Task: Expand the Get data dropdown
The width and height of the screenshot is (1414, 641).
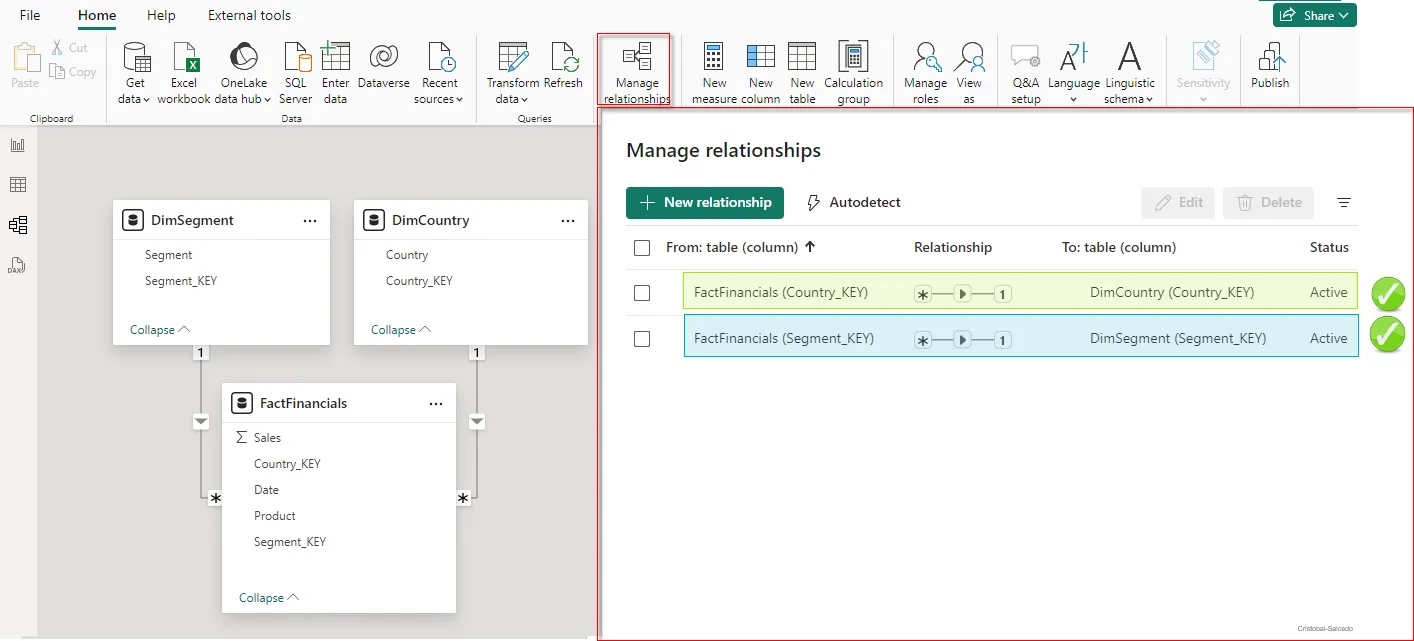Action: pos(135,98)
